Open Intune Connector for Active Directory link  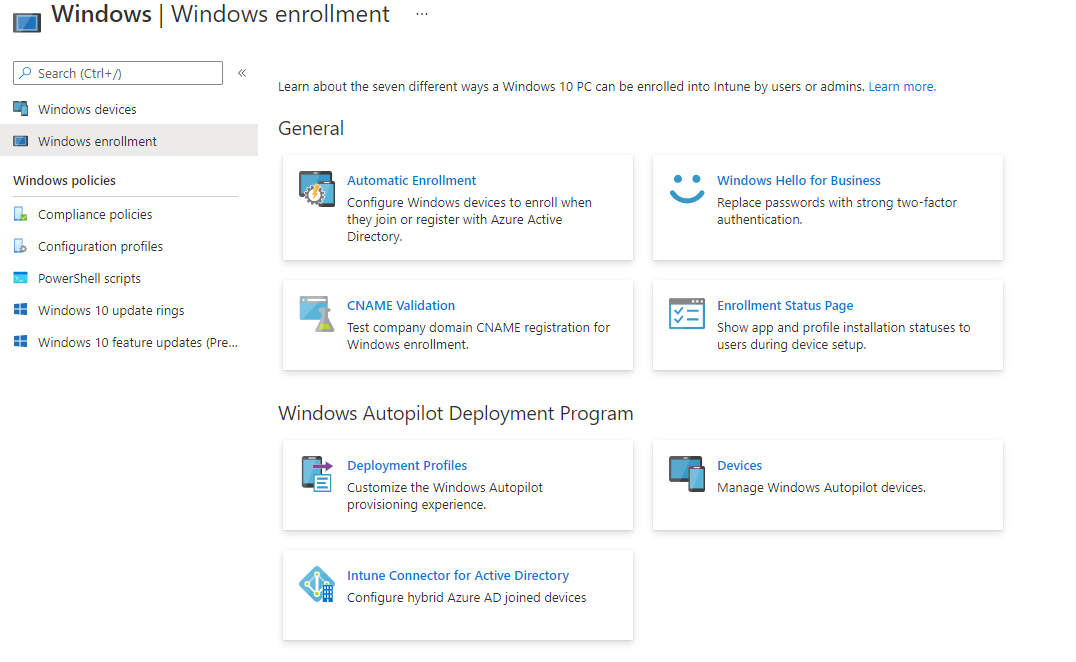click(x=458, y=576)
